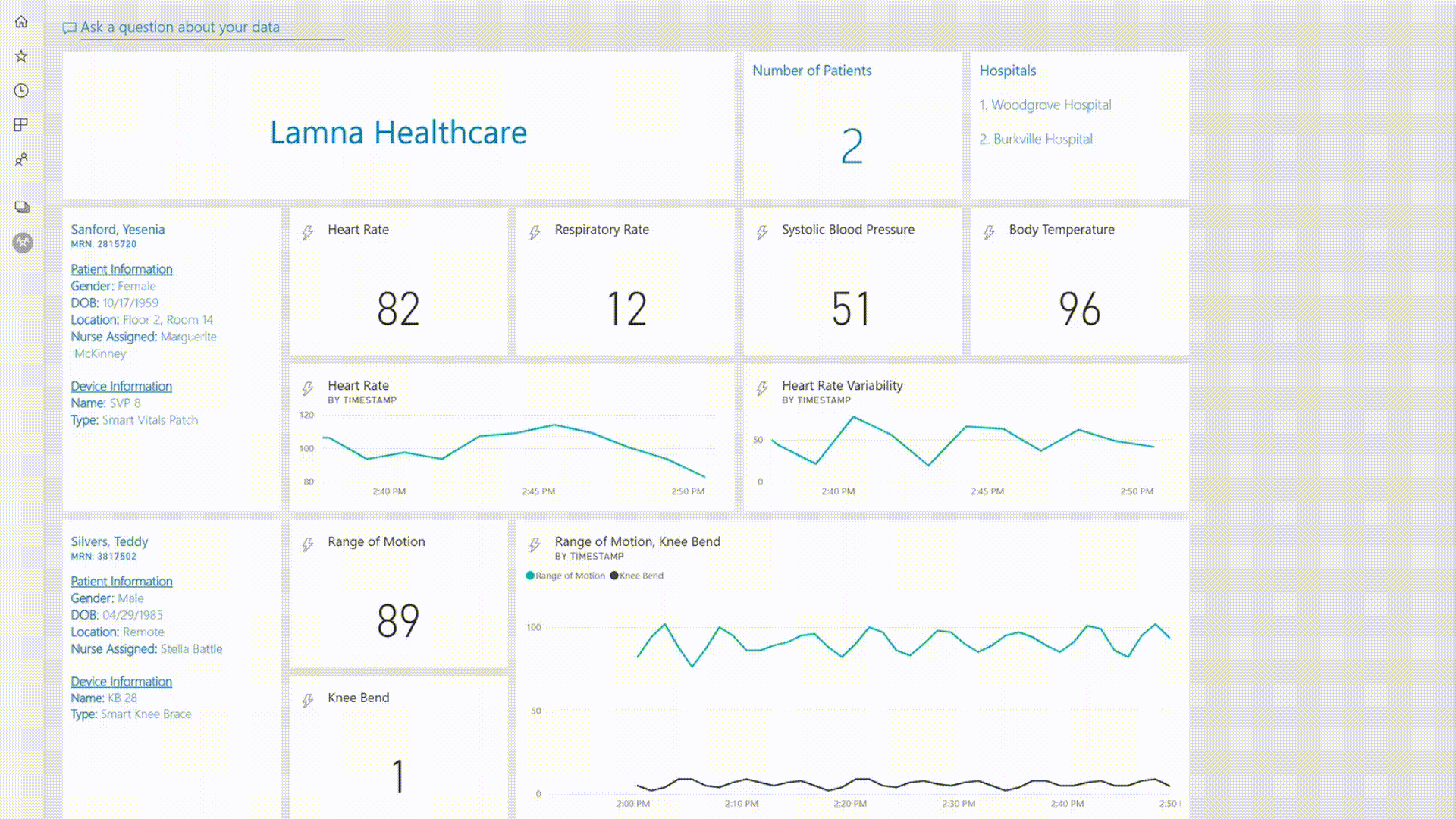Screen dimensions: 1456x819
Task: Click lightning icon on Heart Rate Variability chart
Action: (x=762, y=389)
